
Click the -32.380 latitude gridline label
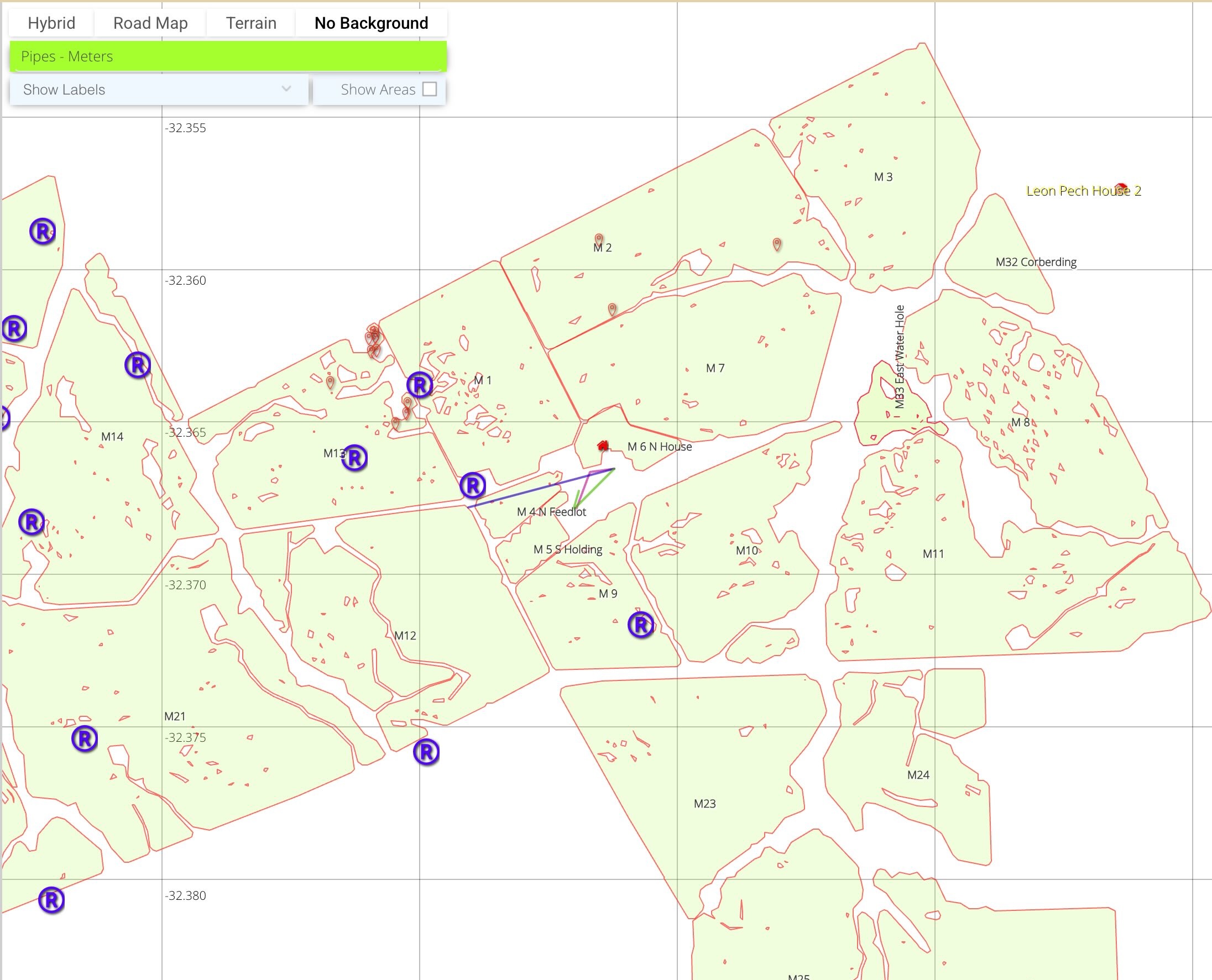coord(185,895)
